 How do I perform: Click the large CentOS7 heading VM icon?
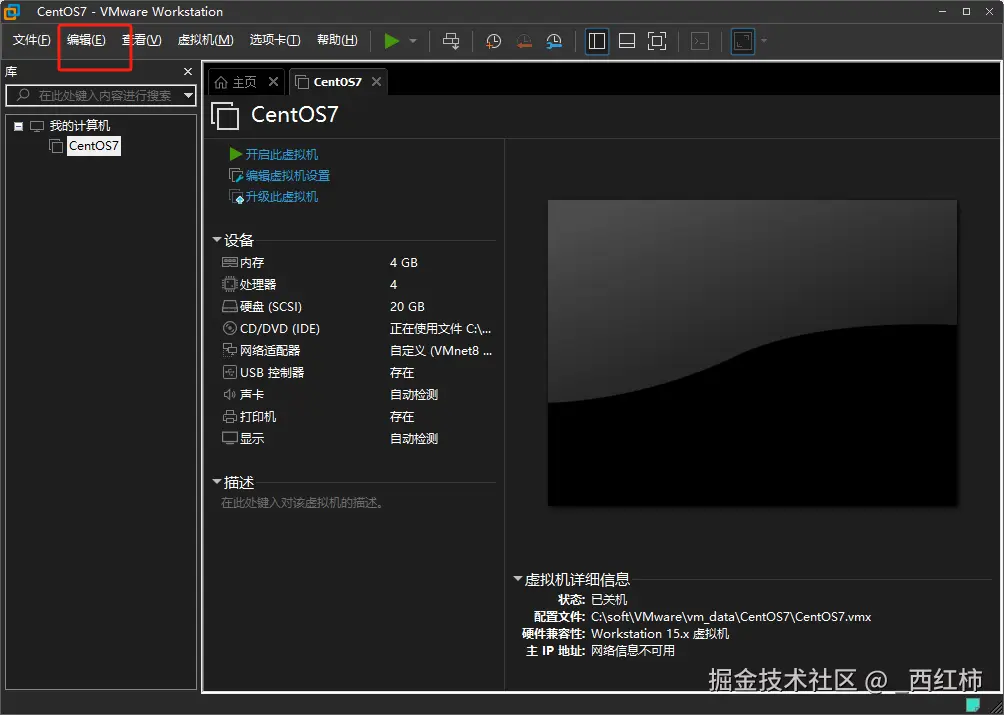pos(225,116)
